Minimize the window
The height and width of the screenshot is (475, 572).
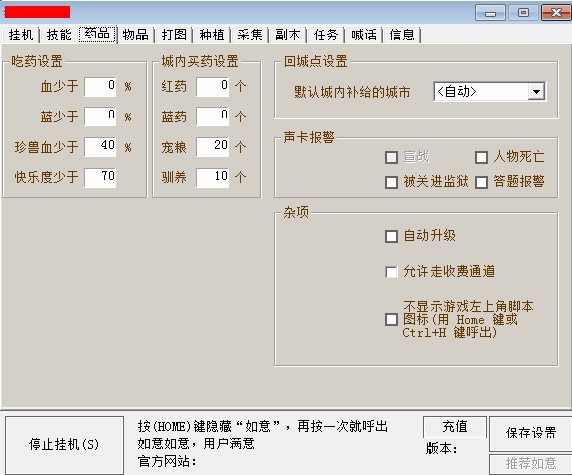(490, 13)
